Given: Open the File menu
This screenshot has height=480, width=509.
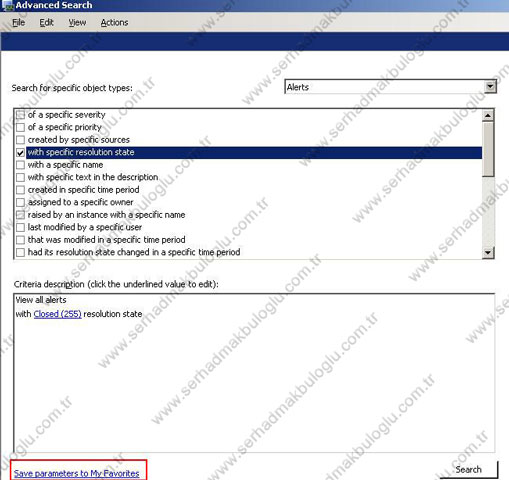Looking at the screenshot, I should point(19,23).
